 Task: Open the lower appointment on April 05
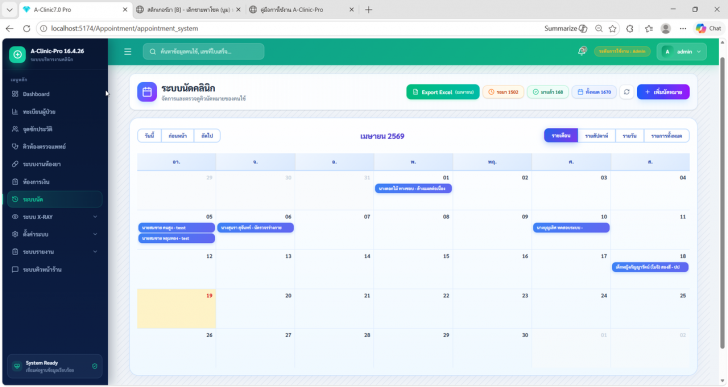[176, 239]
